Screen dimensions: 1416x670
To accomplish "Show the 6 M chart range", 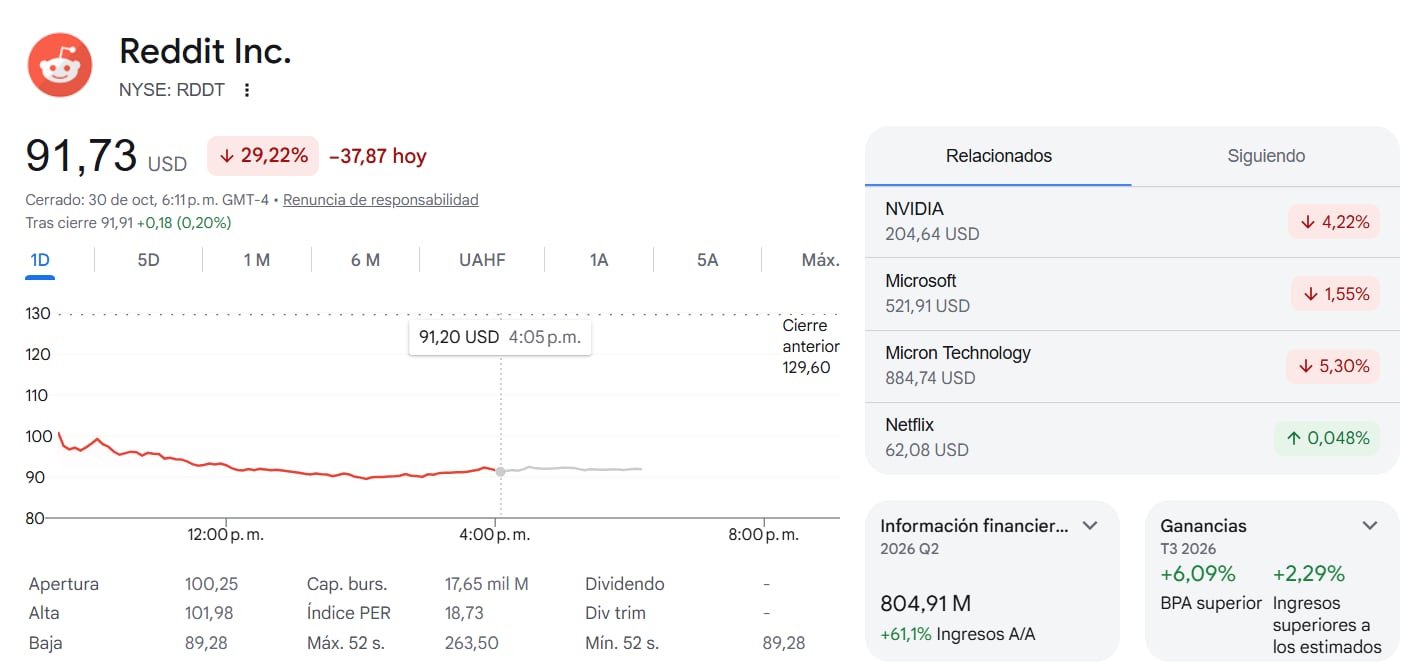I will [365, 260].
